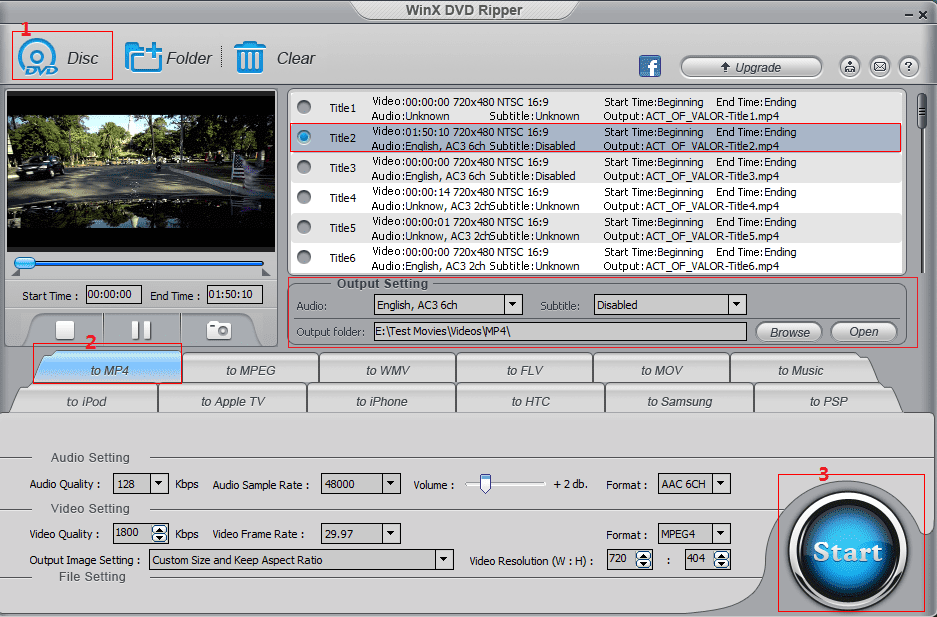
Task: Open the help question mark icon
Action: point(908,66)
